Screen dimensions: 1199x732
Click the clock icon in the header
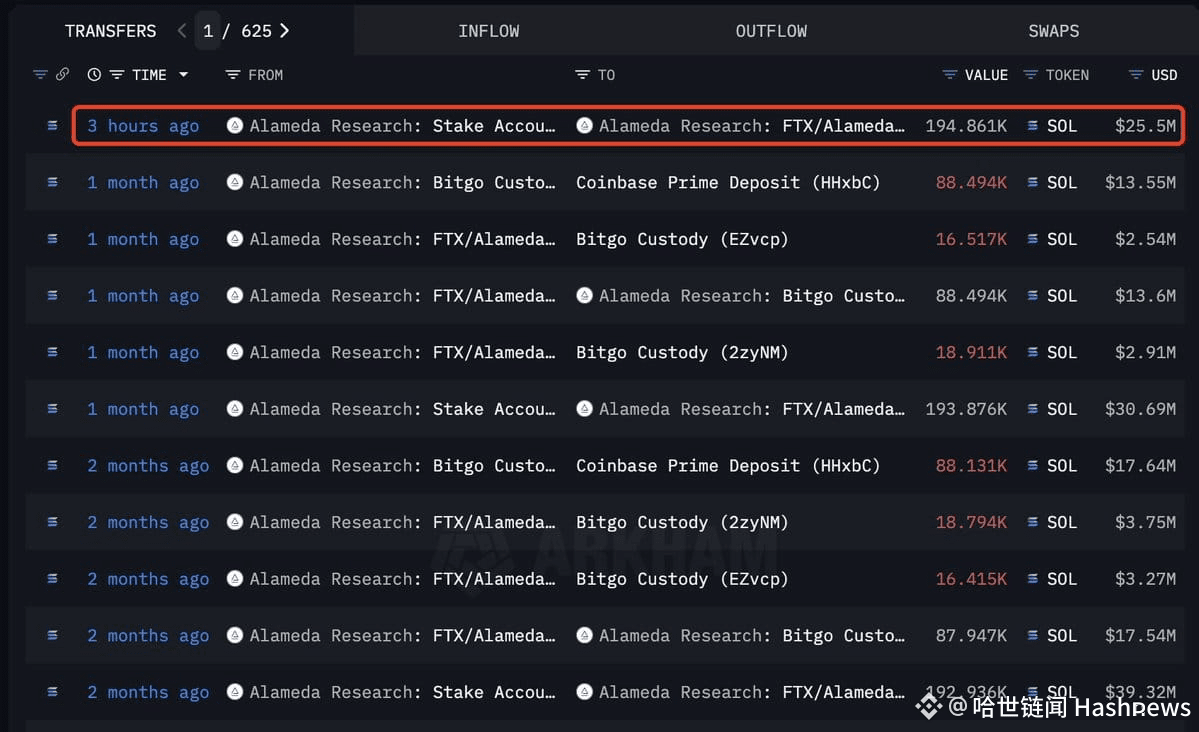click(x=94, y=75)
